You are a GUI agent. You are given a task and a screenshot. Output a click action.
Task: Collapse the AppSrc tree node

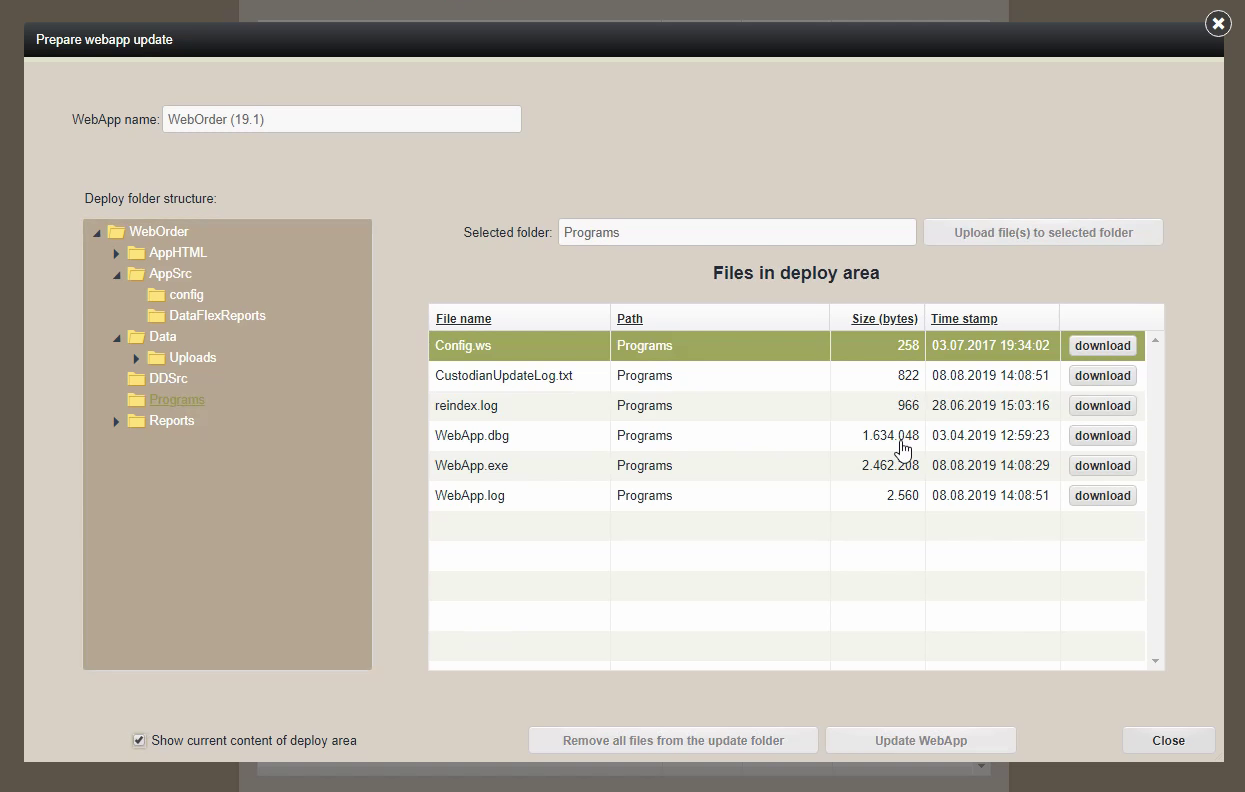[117, 275]
